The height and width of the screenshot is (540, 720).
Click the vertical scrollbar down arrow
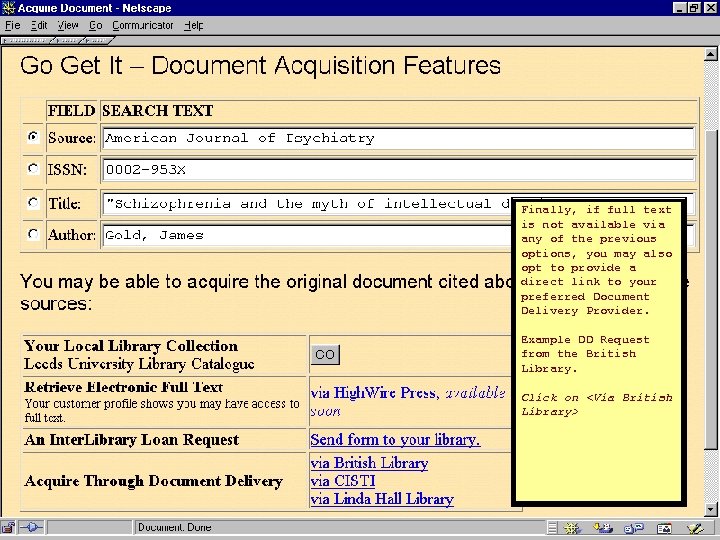pos(710,509)
